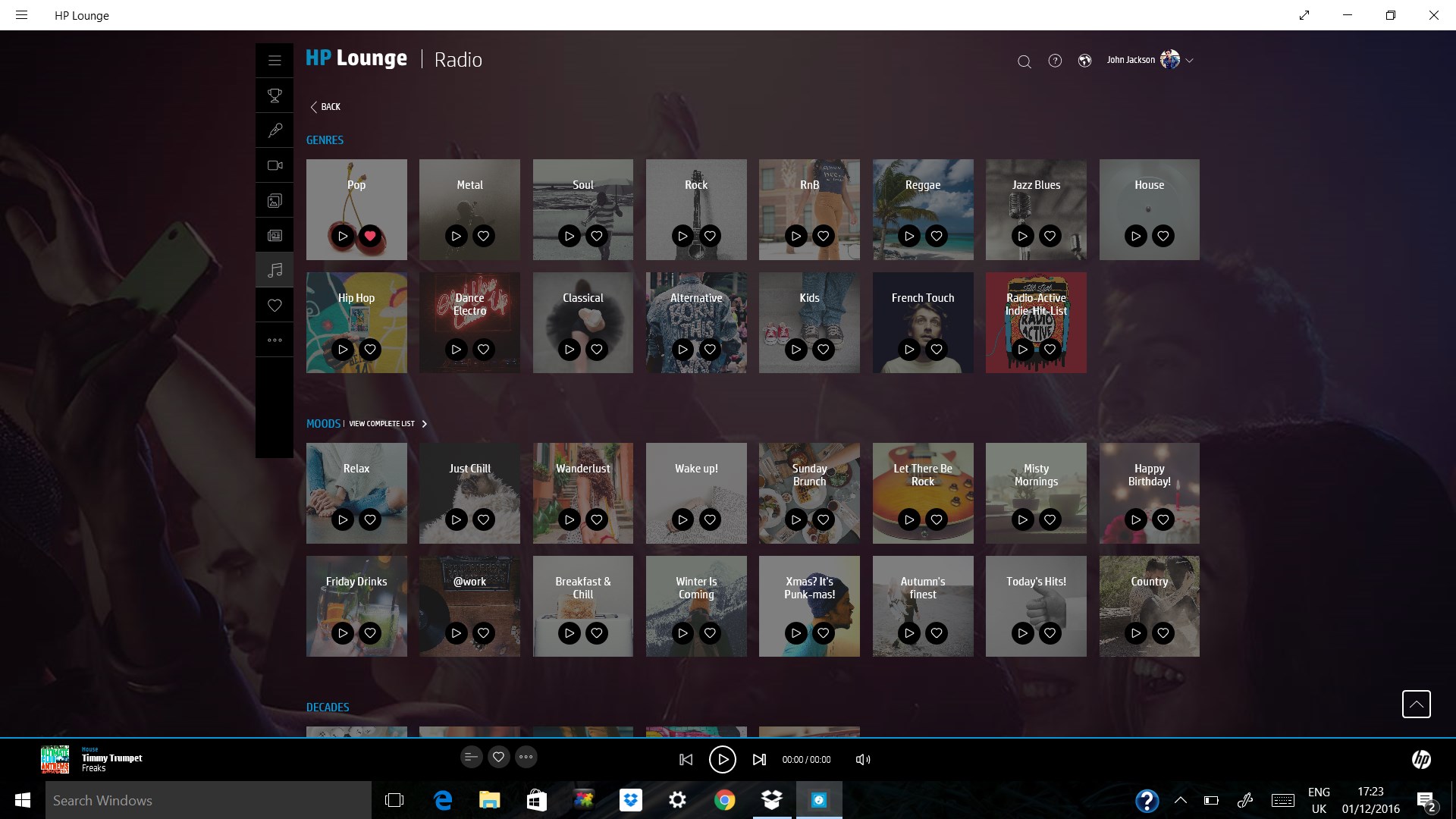Select the music note sidebar icon

click(x=275, y=270)
